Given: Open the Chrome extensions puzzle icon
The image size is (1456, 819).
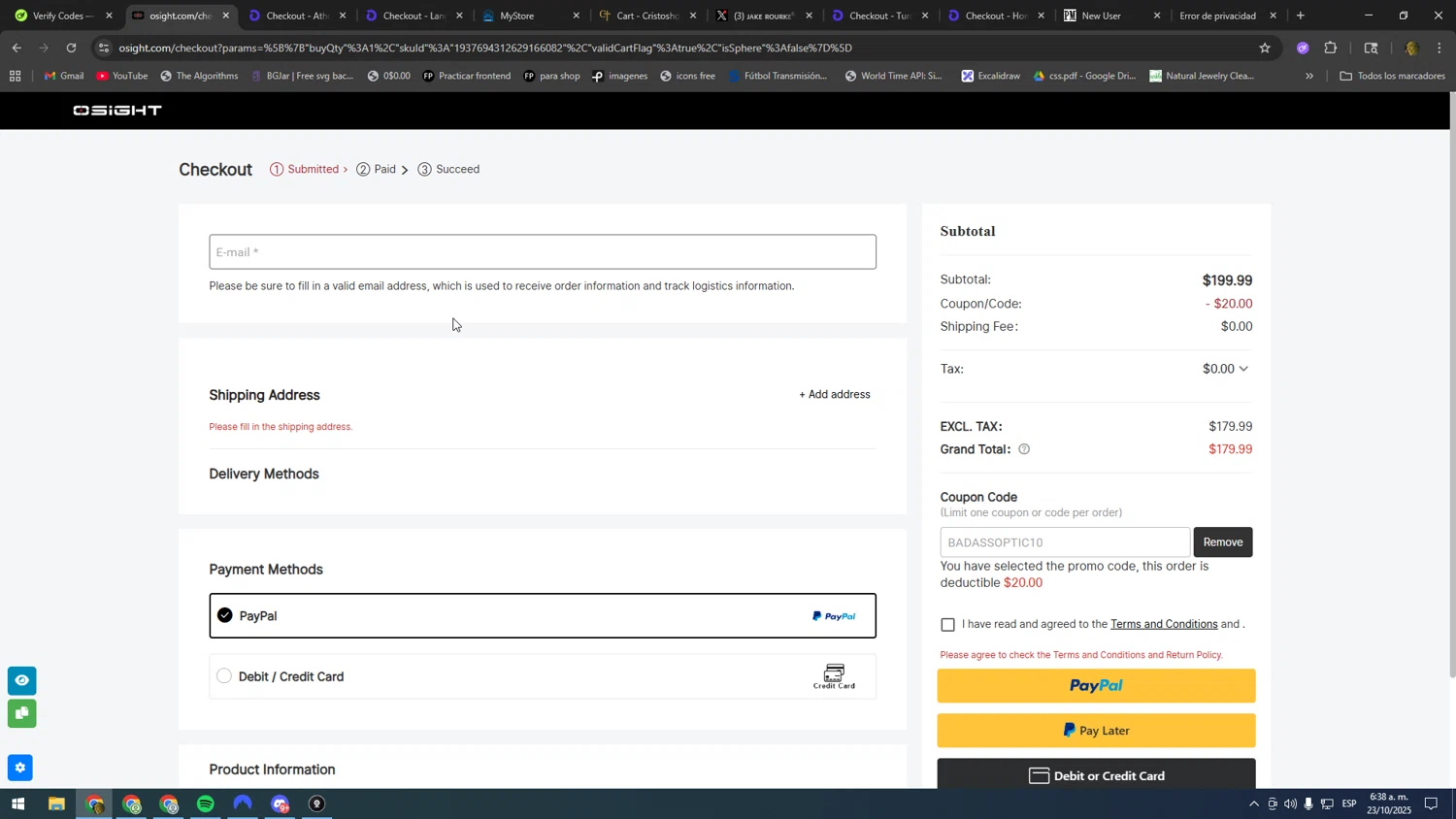Looking at the screenshot, I should (x=1331, y=48).
